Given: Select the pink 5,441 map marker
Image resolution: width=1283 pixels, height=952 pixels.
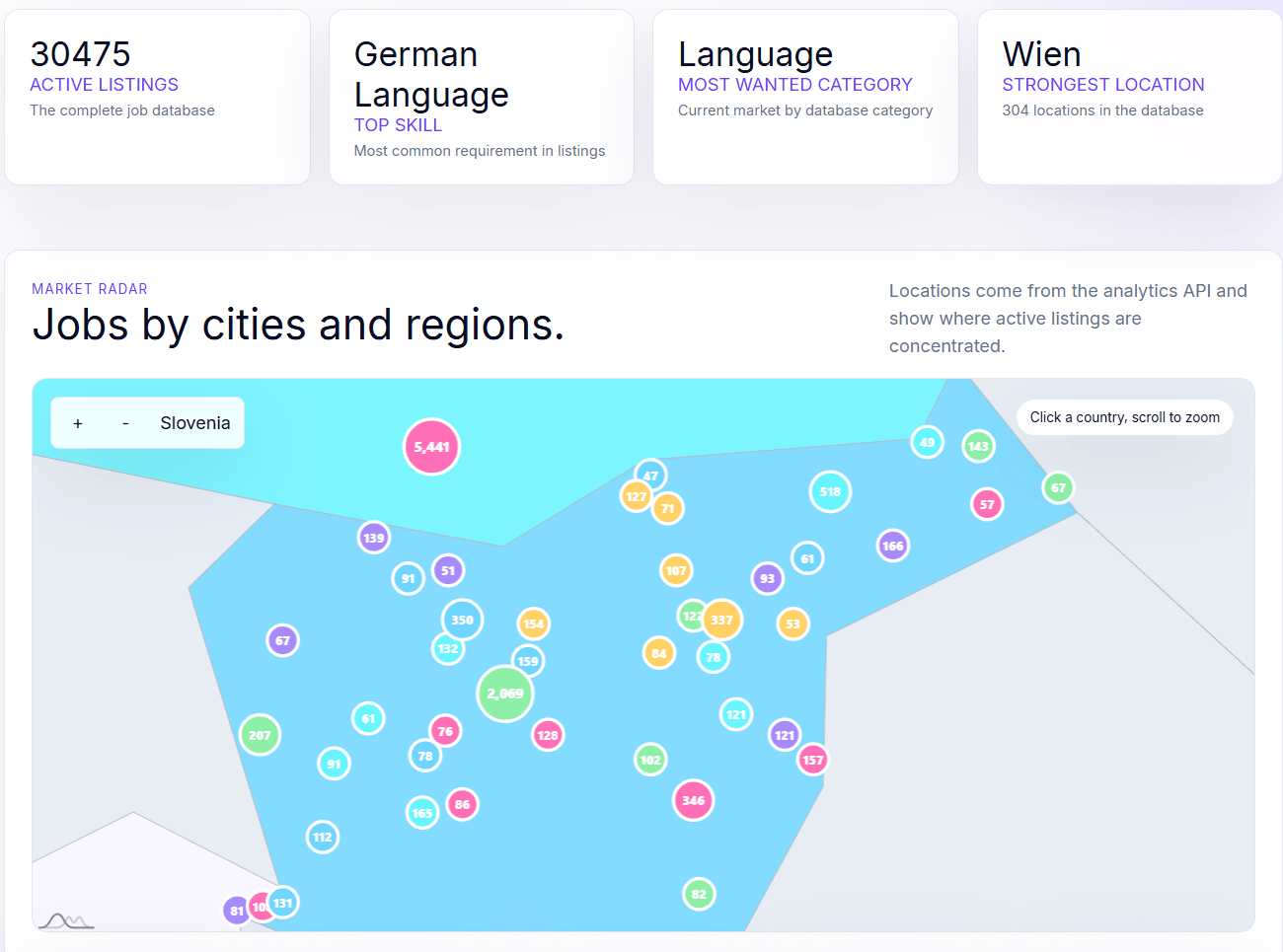Looking at the screenshot, I should (x=431, y=447).
